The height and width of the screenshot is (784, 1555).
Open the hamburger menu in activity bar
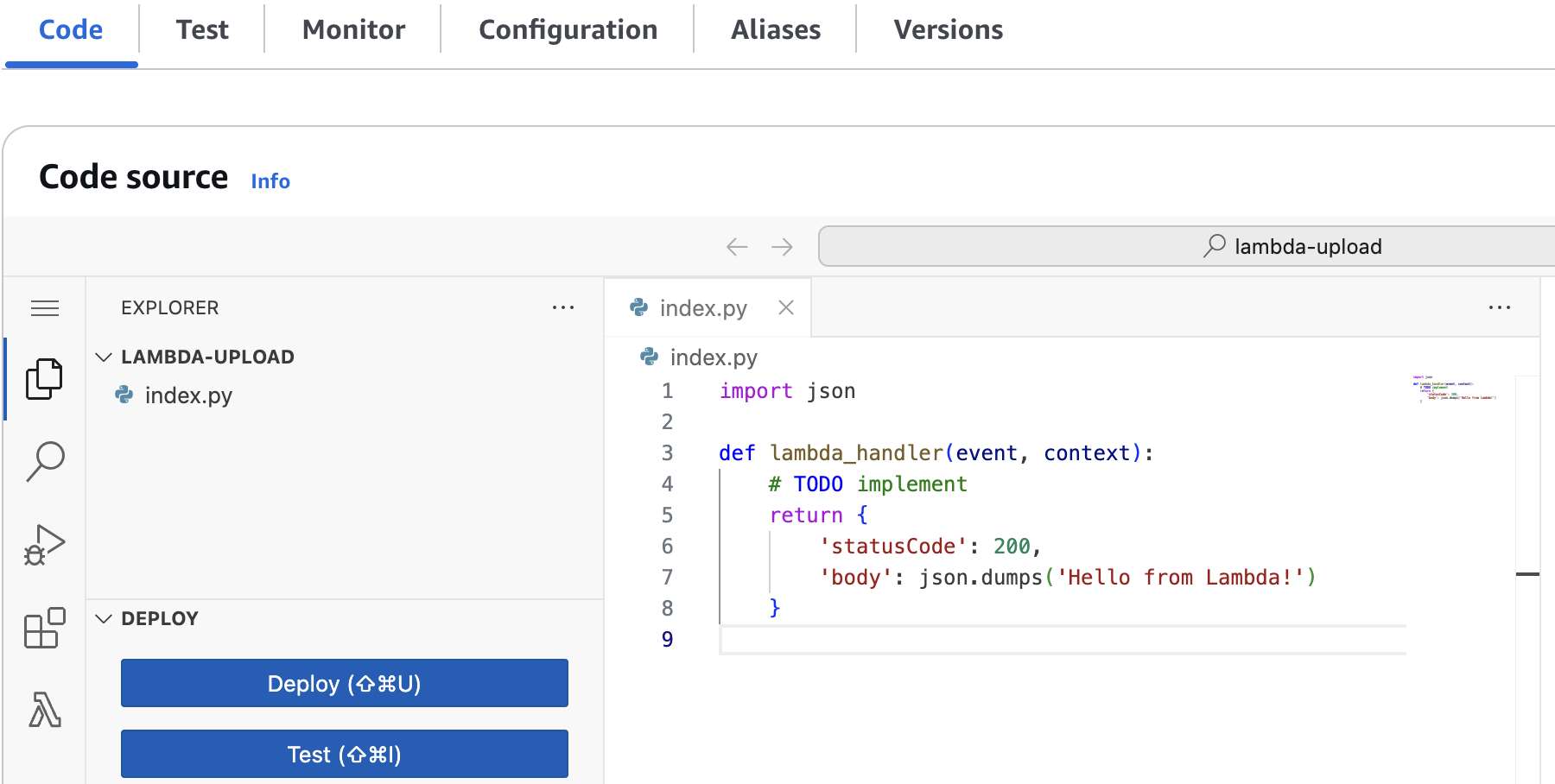click(45, 308)
